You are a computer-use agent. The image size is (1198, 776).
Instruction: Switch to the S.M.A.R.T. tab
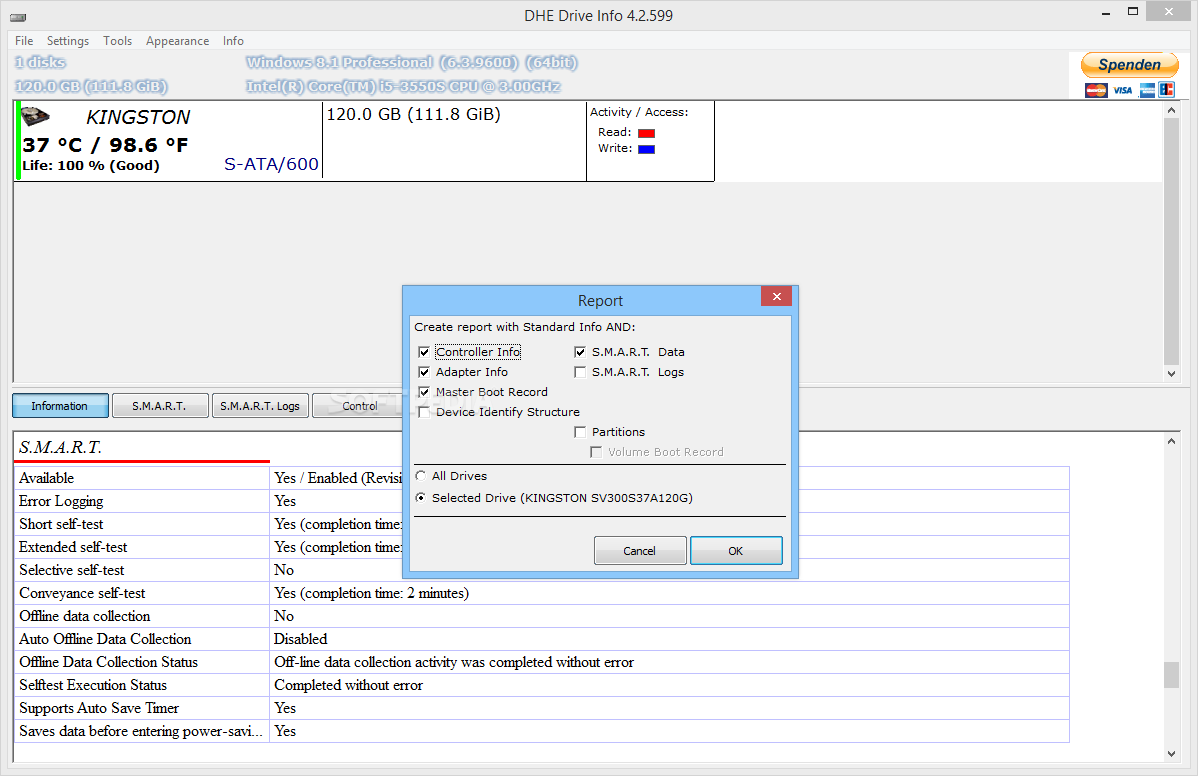pyautogui.click(x=160, y=406)
